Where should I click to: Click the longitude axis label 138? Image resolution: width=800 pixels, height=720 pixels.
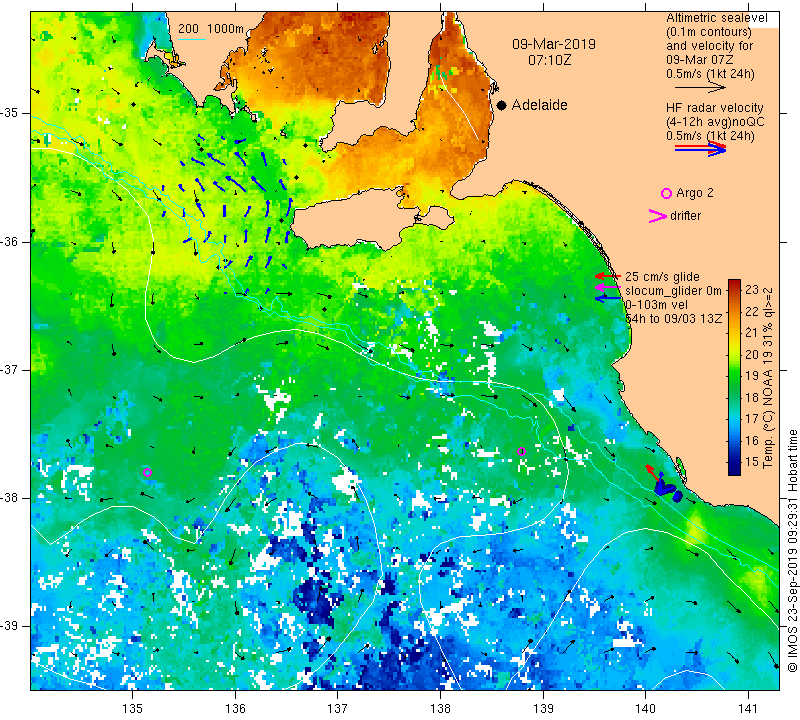coord(440,708)
